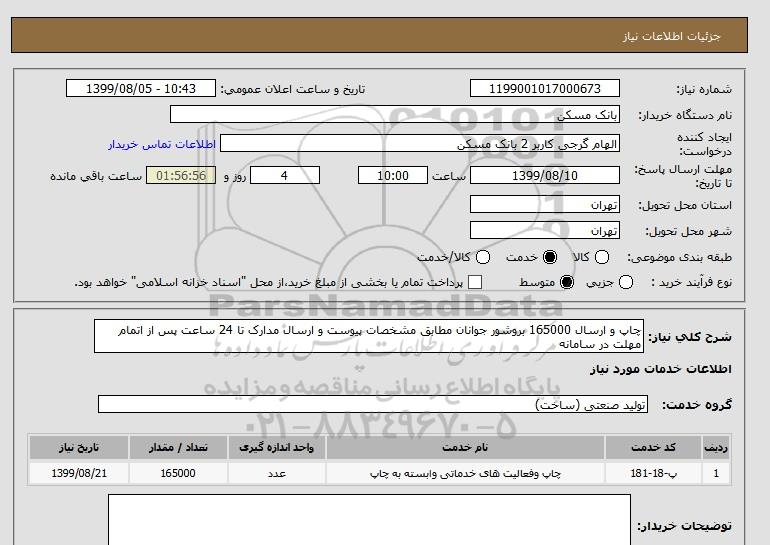770x545 pixels.
Task: Click the شماره نیاز field 1199001017000673
Action: (x=545, y=88)
